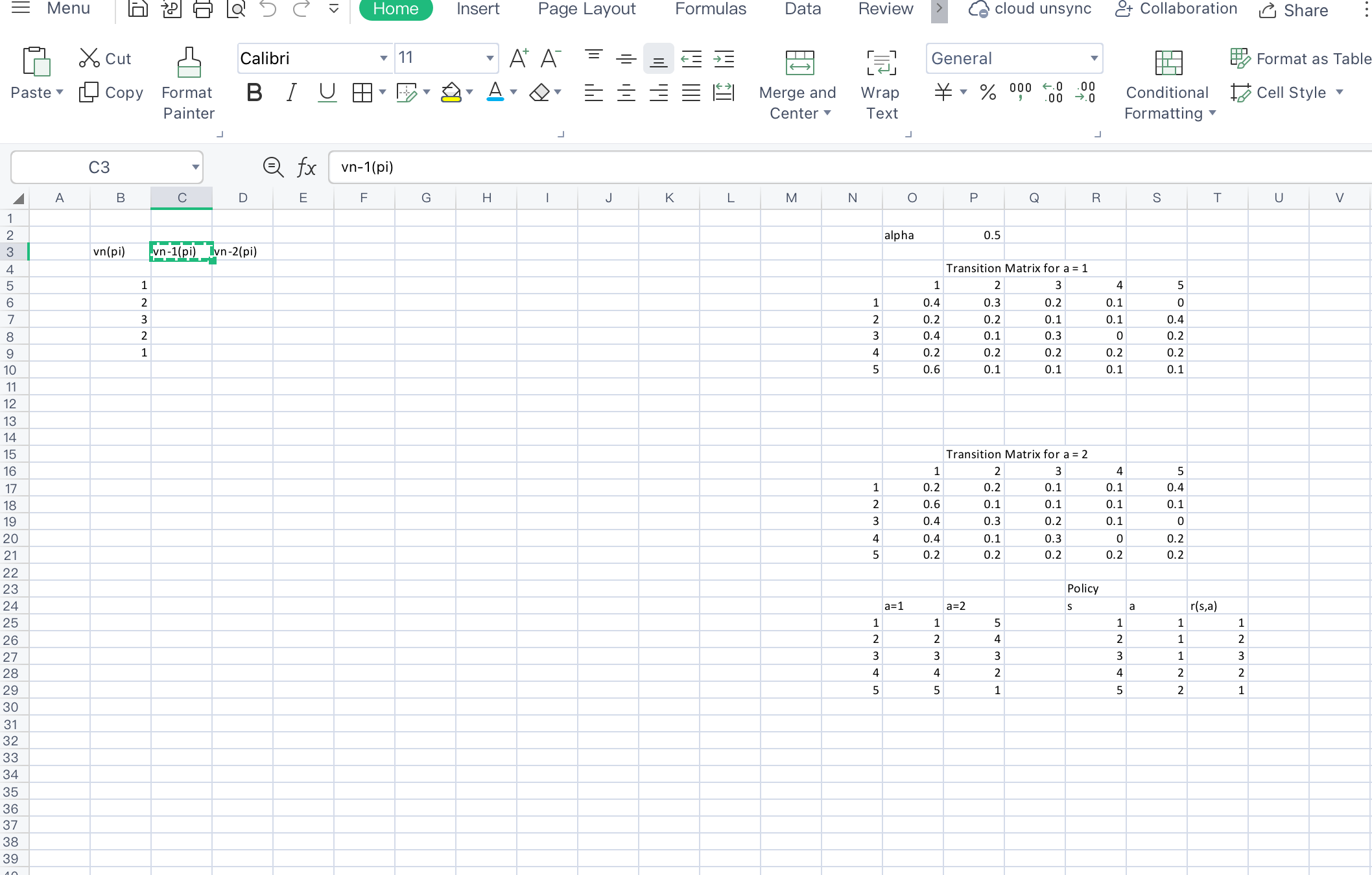Screen dimensions: 1372x875
Task: Toggle bold formatting
Action: pyautogui.click(x=254, y=93)
